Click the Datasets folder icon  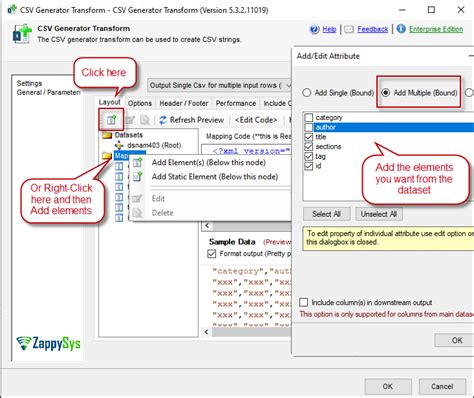click(x=107, y=135)
